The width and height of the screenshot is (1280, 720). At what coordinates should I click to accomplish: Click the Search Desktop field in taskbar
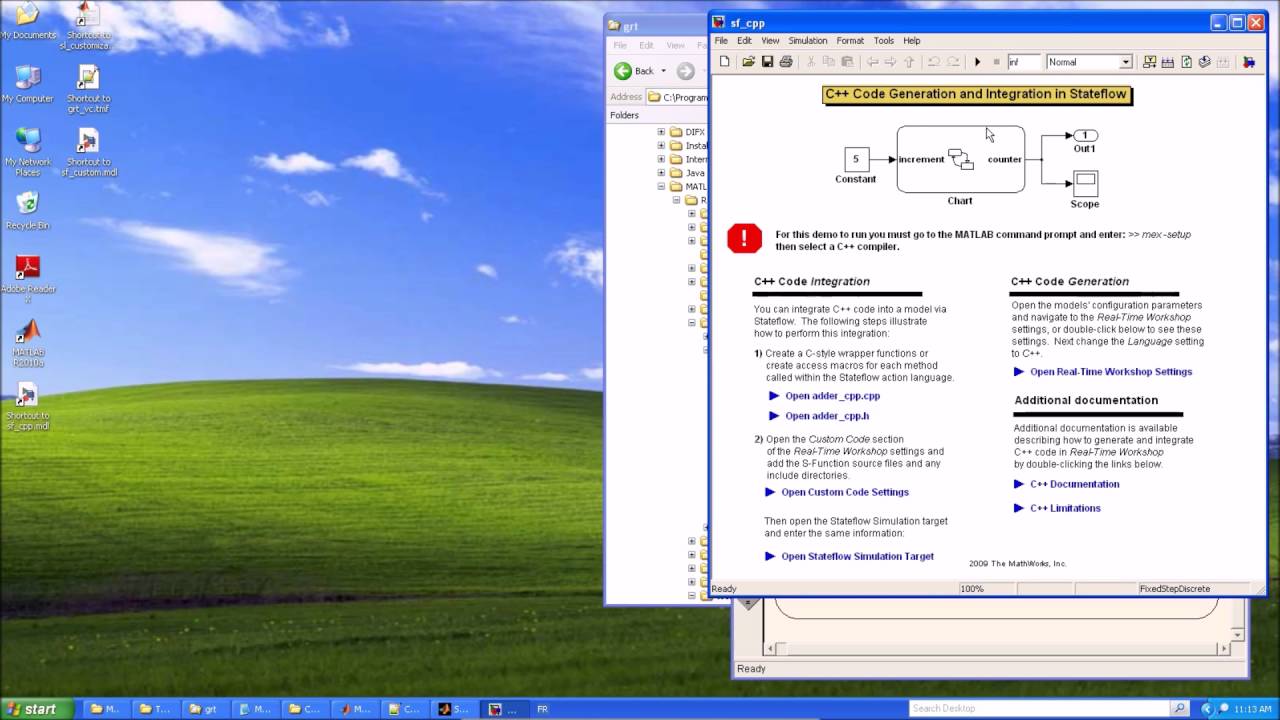pyautogui.click(x=1040, y=709)
